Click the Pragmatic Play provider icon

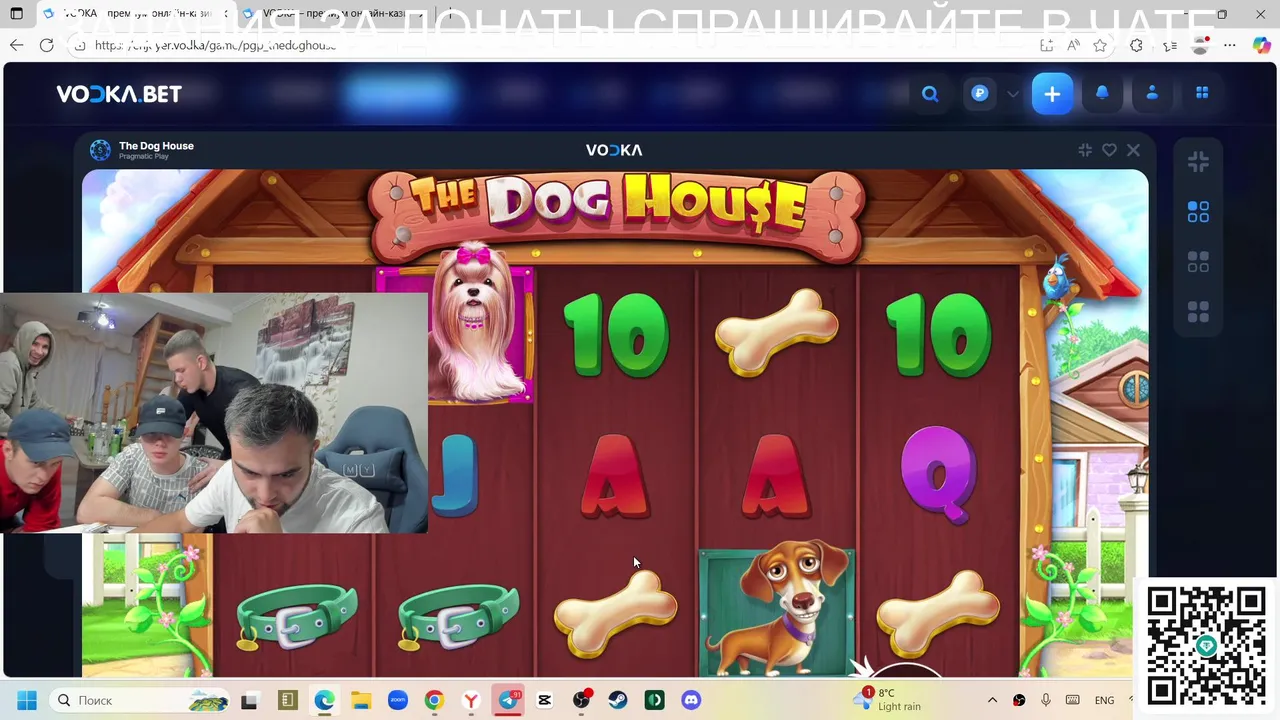100,150
